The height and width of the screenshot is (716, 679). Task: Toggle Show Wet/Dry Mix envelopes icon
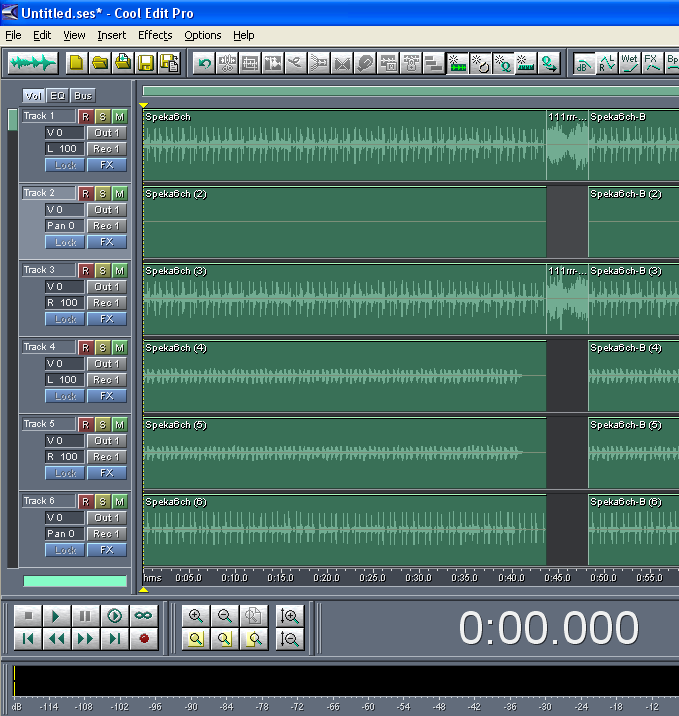[630, 63]
